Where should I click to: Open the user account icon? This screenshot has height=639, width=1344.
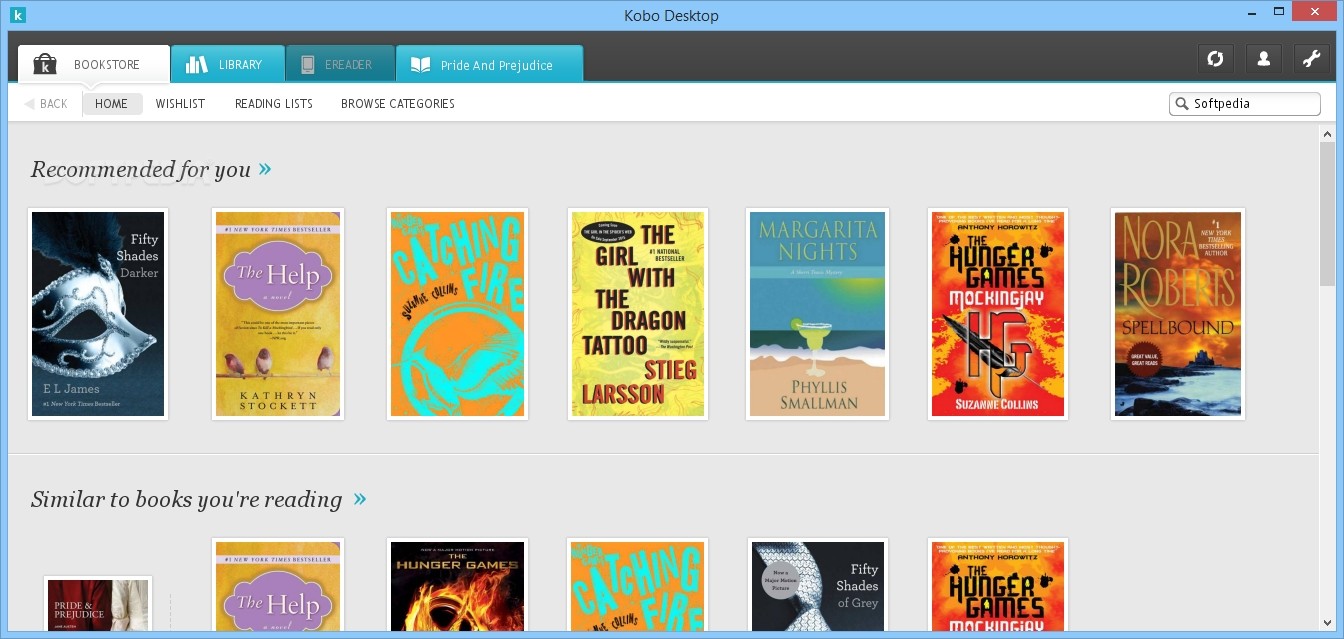1263,59
